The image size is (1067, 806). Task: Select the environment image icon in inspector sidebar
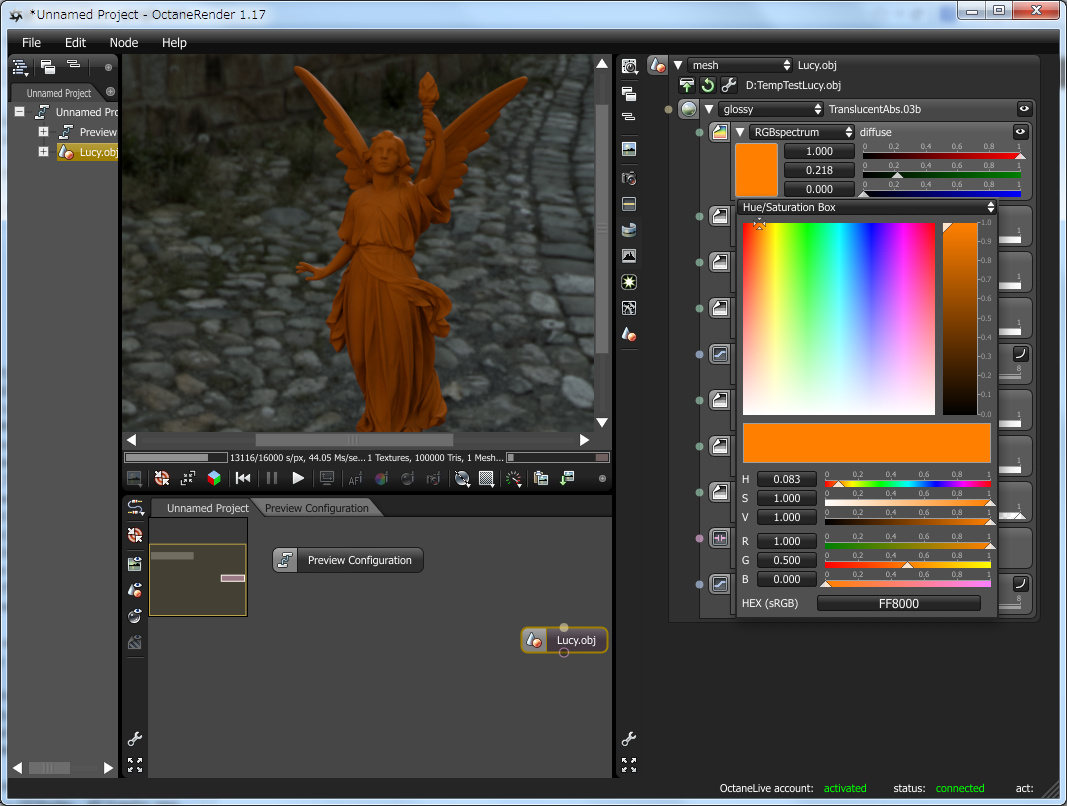[629, 149]
